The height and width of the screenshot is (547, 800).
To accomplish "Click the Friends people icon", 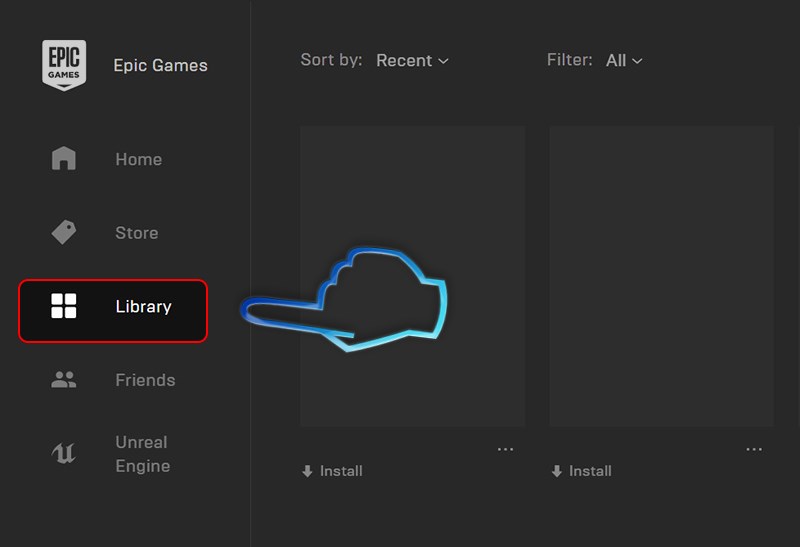I will click(x=64, y=380).
